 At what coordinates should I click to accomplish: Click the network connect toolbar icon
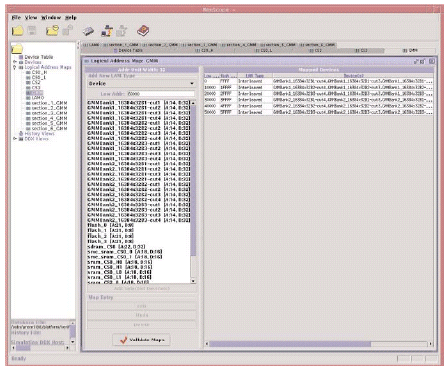(x=107, y=31)
